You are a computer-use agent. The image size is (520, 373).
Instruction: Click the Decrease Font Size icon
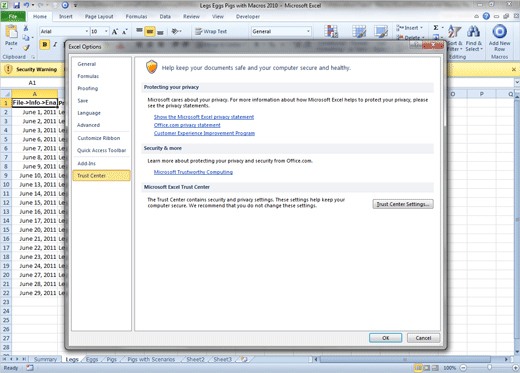click(125, 32)
